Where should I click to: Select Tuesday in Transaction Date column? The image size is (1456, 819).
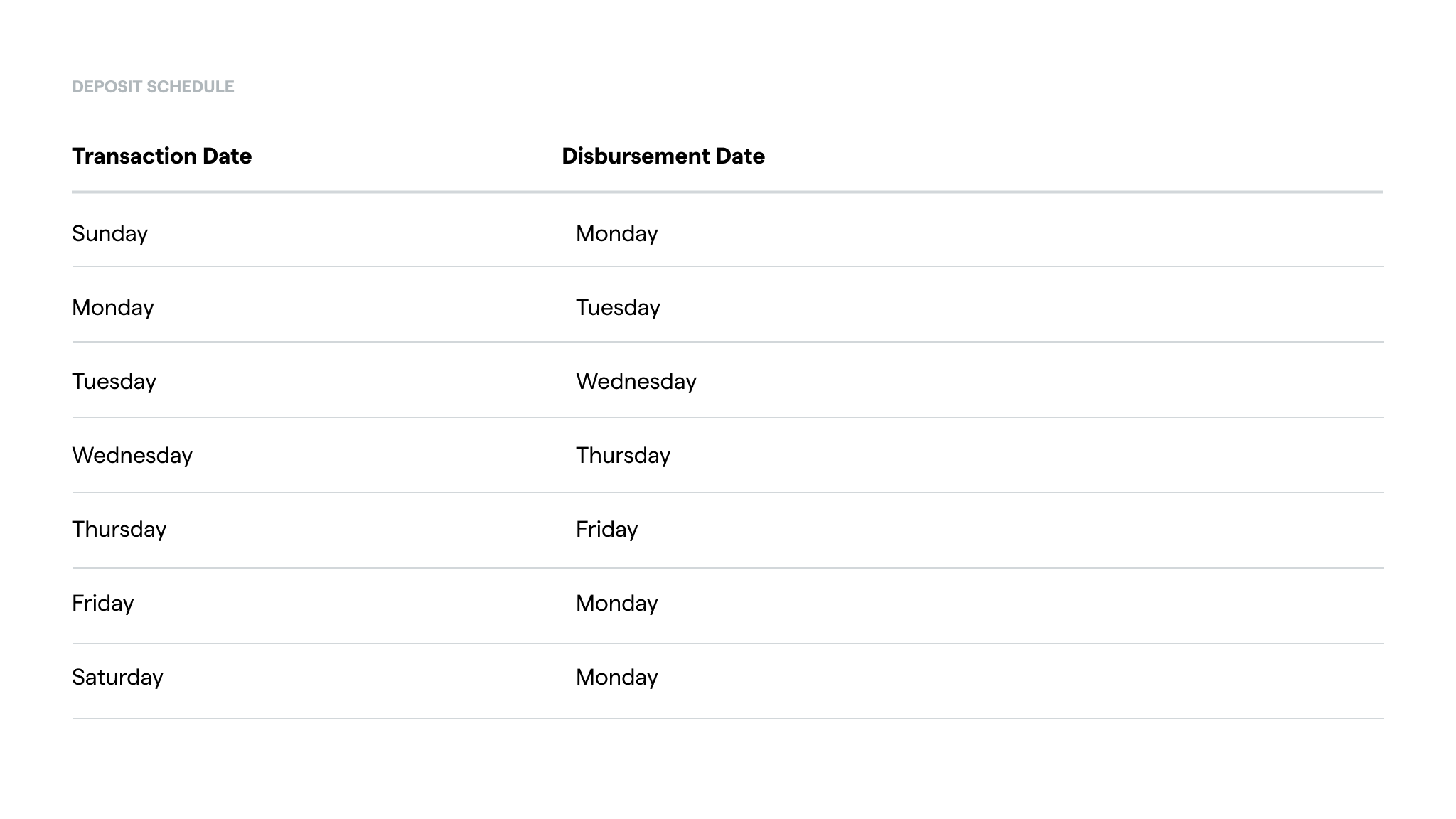pos(114,382)
